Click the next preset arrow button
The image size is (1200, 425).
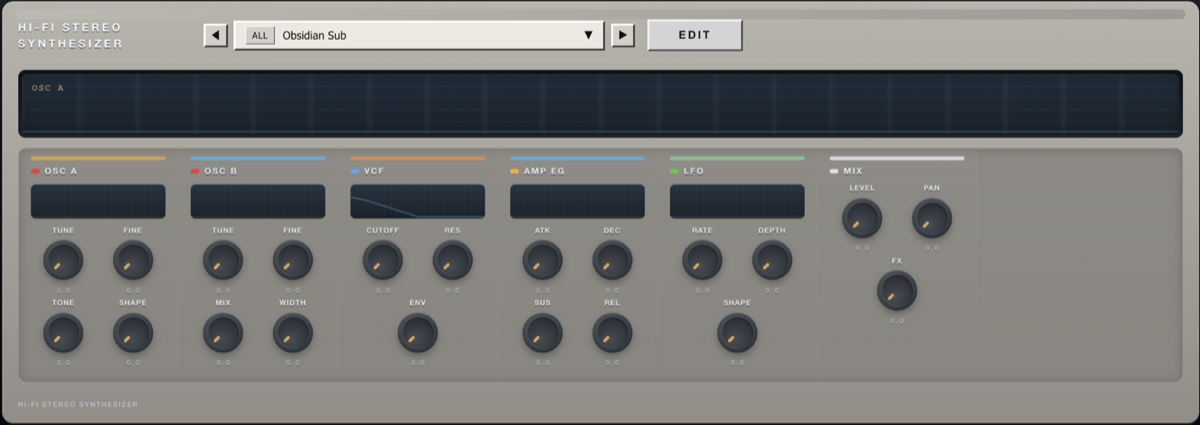623,36
